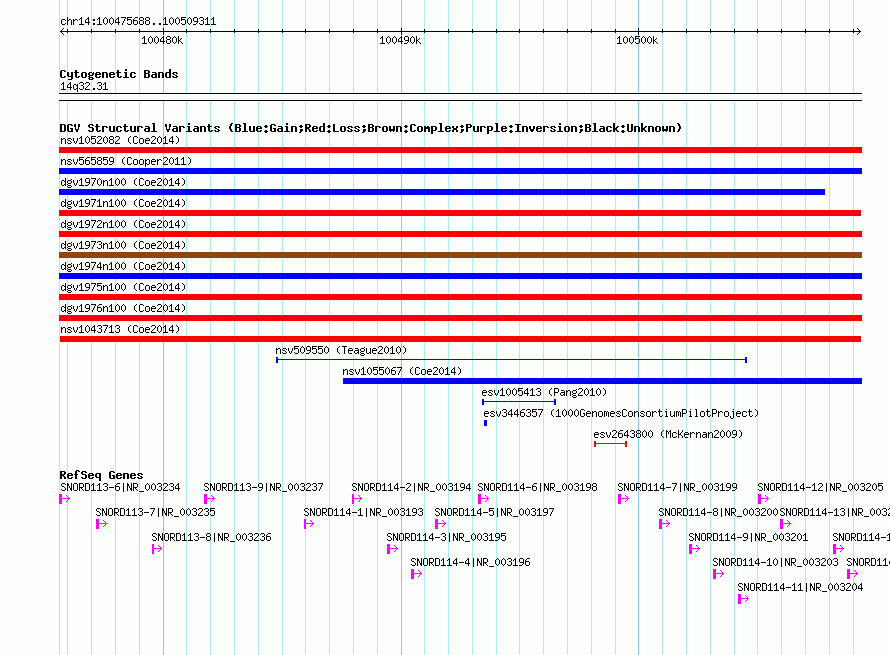Open the SNORD114-11|NR_003204 gene label
890x655 pixels.
[800, 587]
